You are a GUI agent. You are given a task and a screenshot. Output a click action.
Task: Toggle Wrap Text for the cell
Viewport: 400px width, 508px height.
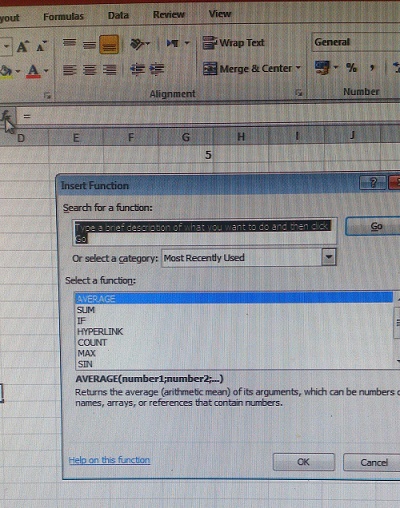234,43
